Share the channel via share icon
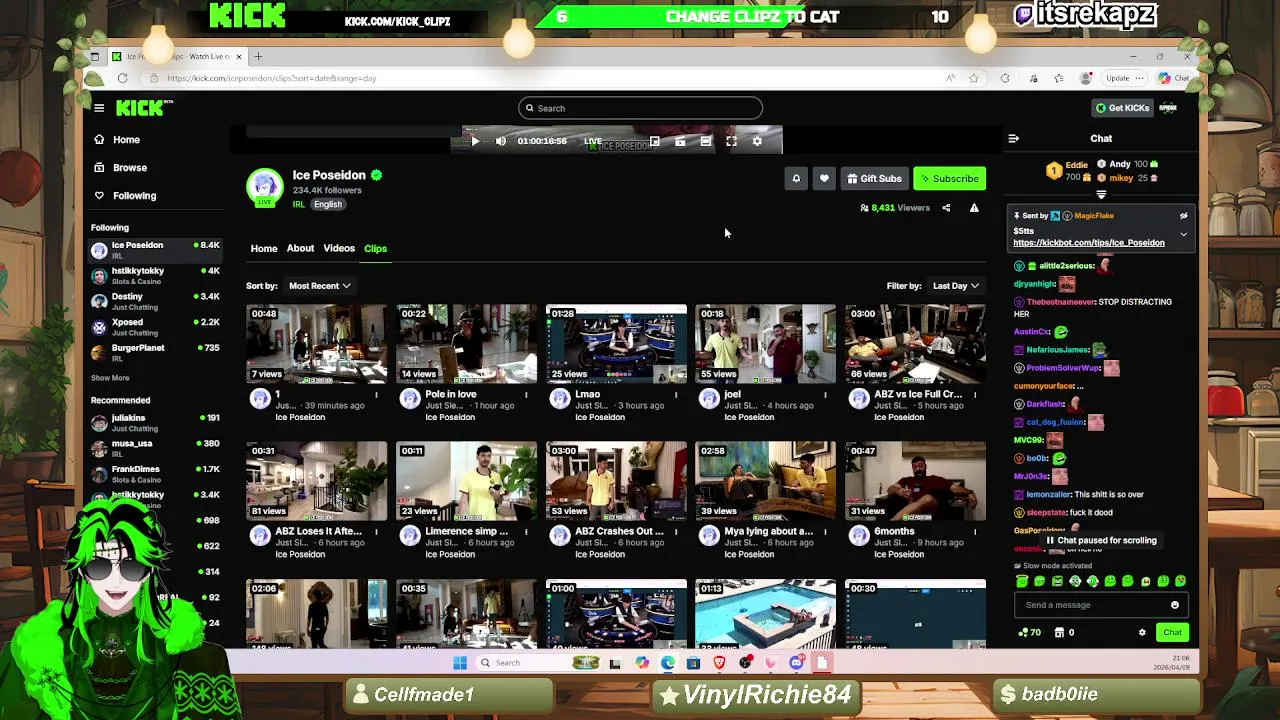Viewport: 1280px width, 720px height. (946, 208)
